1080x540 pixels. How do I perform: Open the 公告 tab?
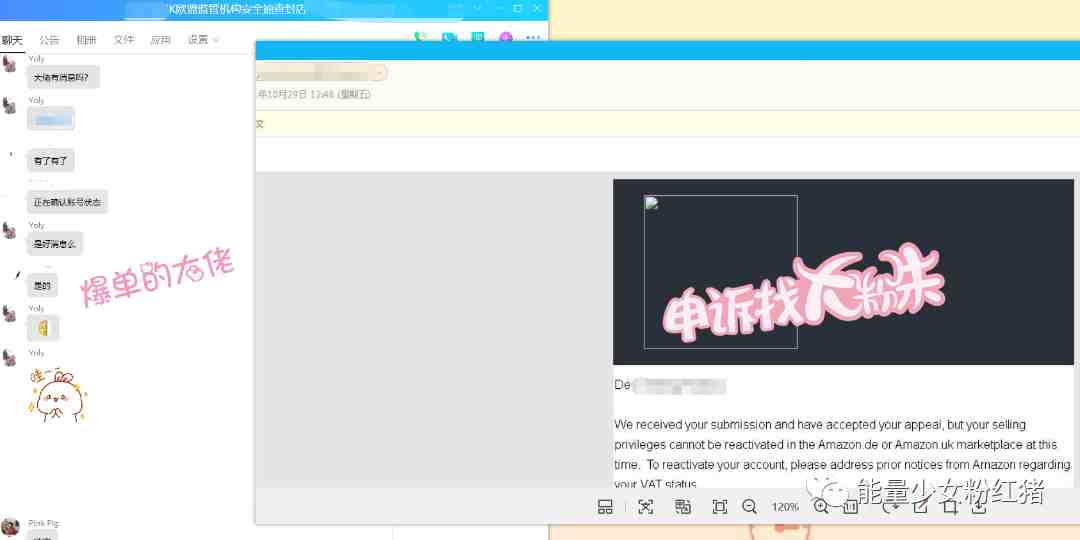coord(50,40)
